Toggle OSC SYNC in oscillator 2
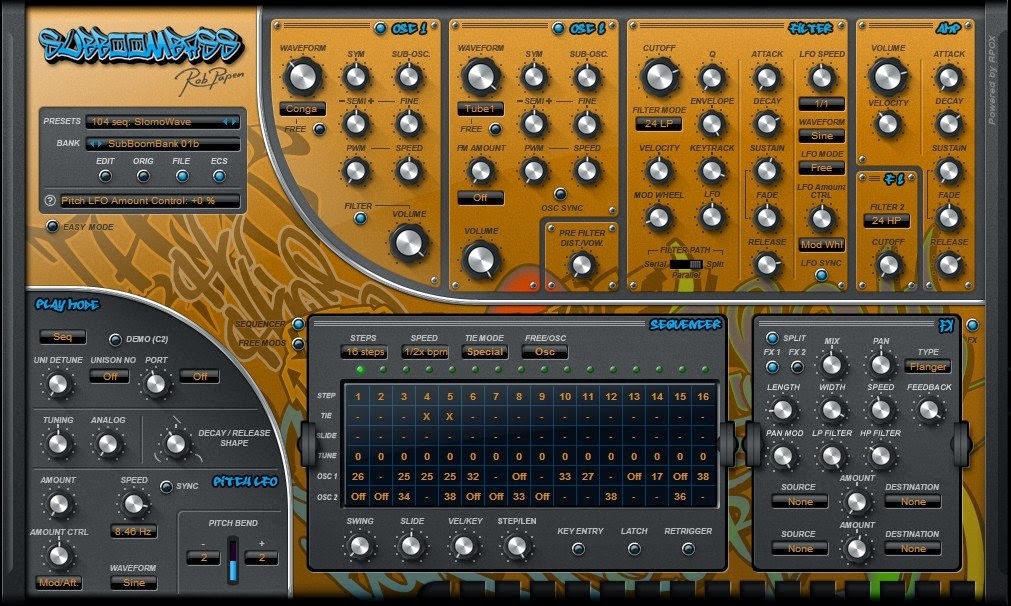The image size is (1011, 606). click(561, 194)
